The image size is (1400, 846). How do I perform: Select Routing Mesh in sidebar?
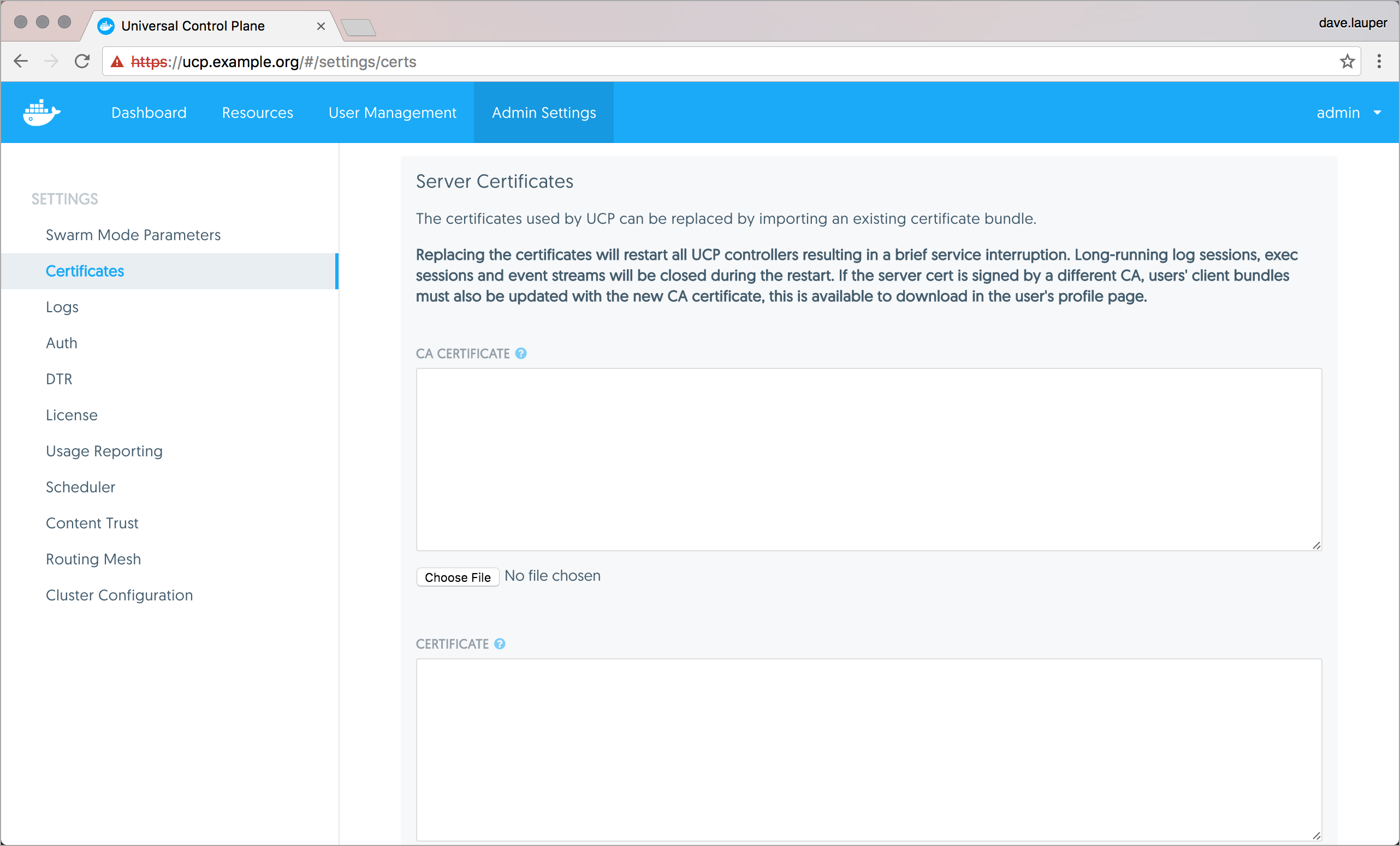tap(93, 559)
